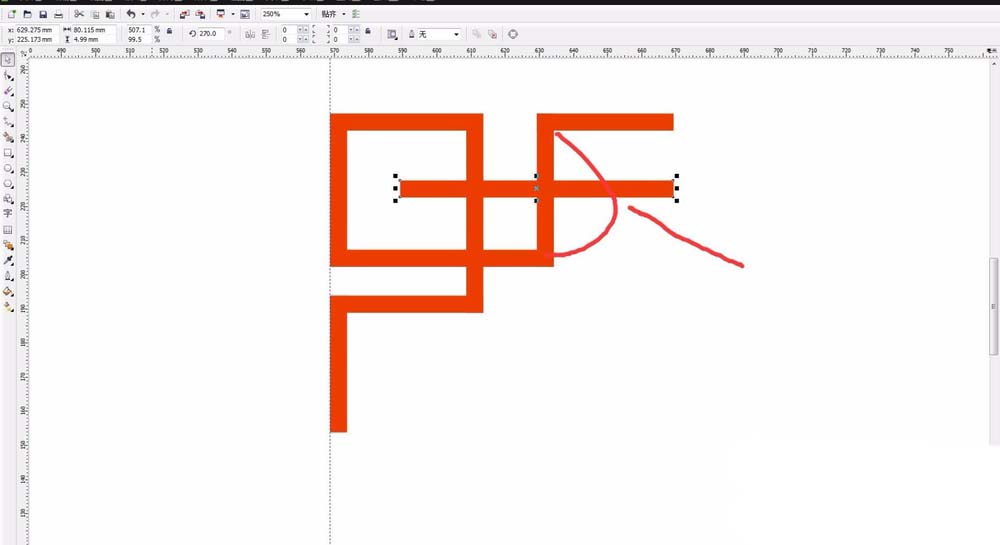The image size is (1000, 545).
Task: Print the document
Action: click(x=59, y=14)
